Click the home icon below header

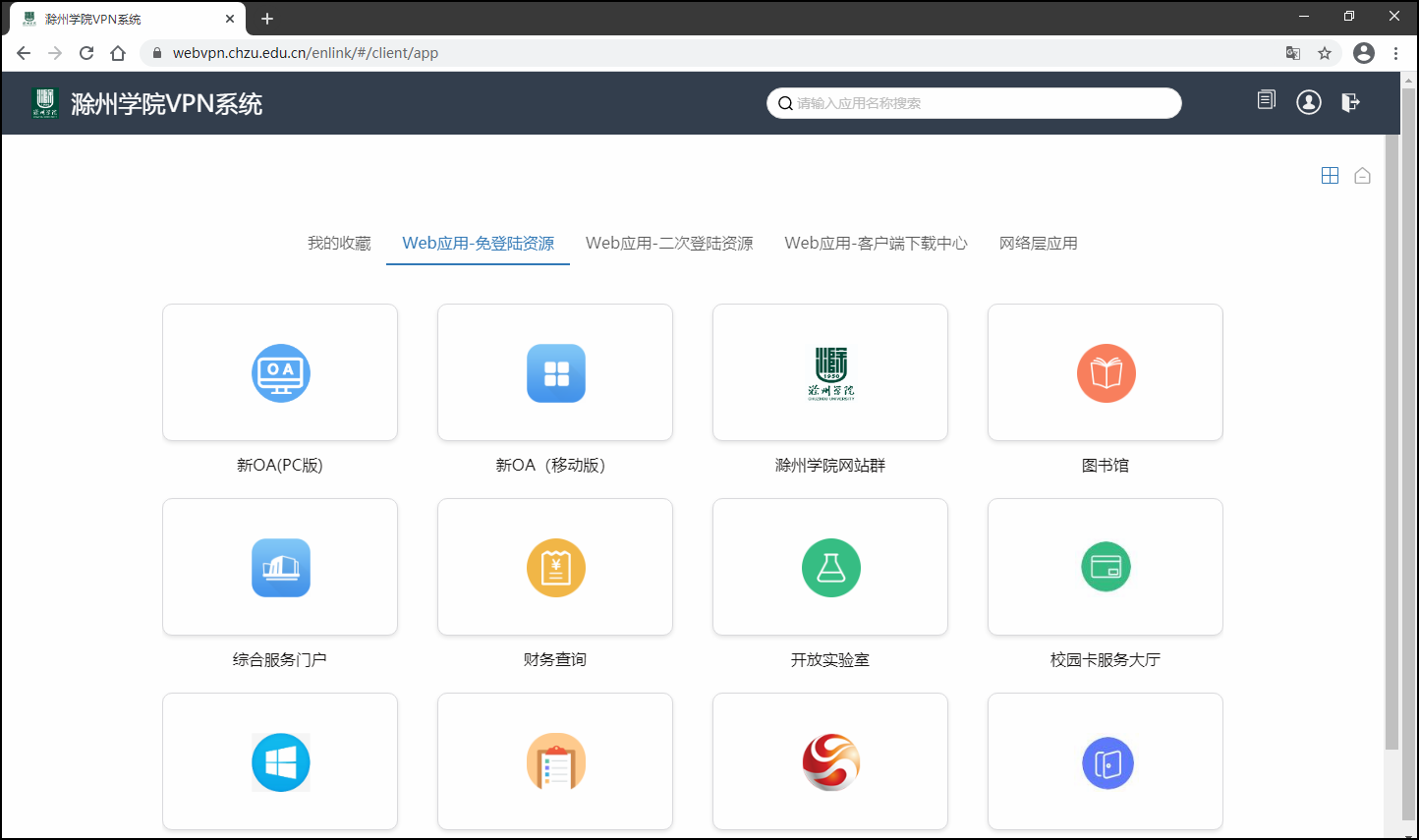click(x=1362, y=176)
